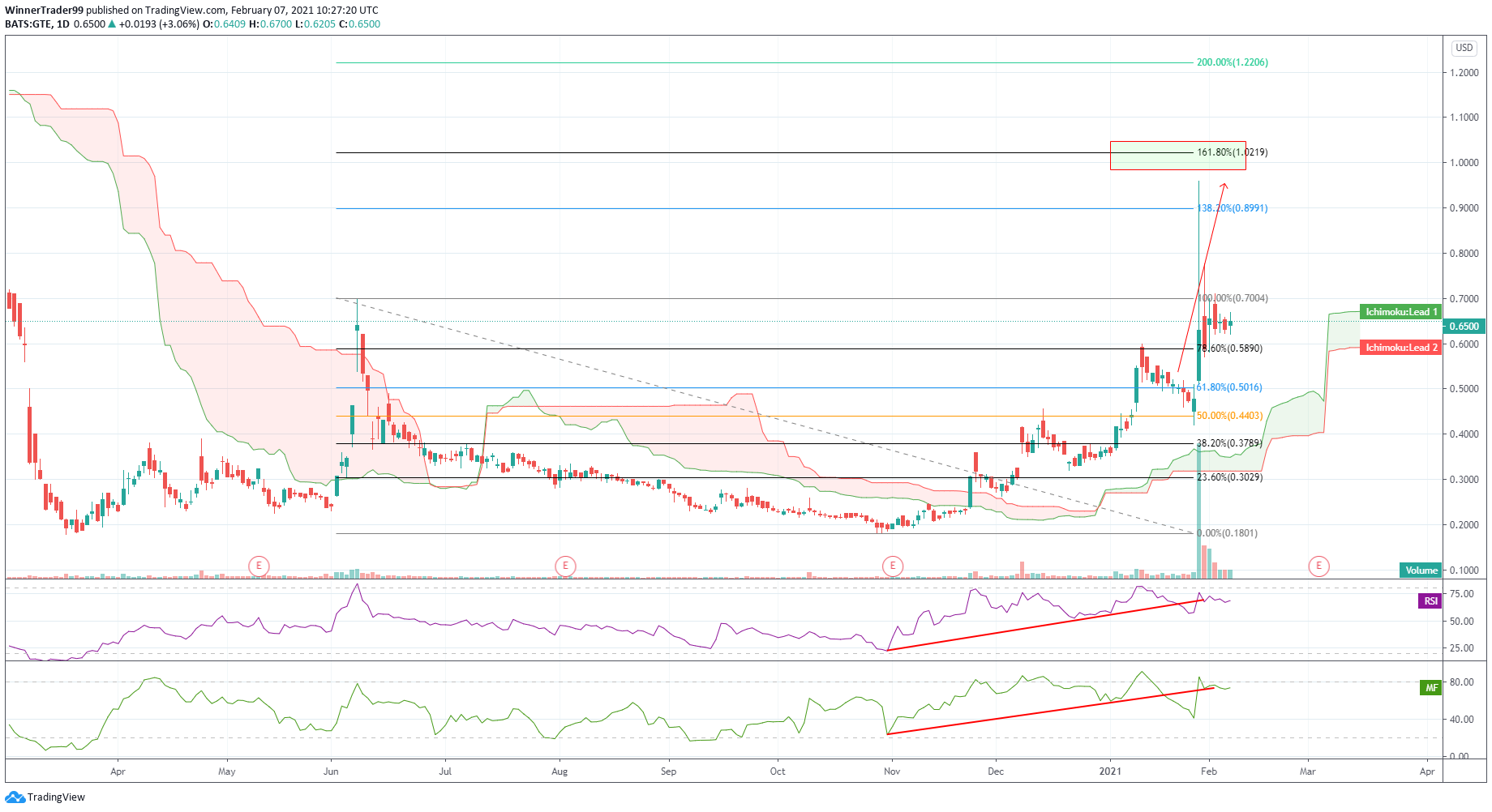Click the 1.0000 price axis label

[1464, 163]
